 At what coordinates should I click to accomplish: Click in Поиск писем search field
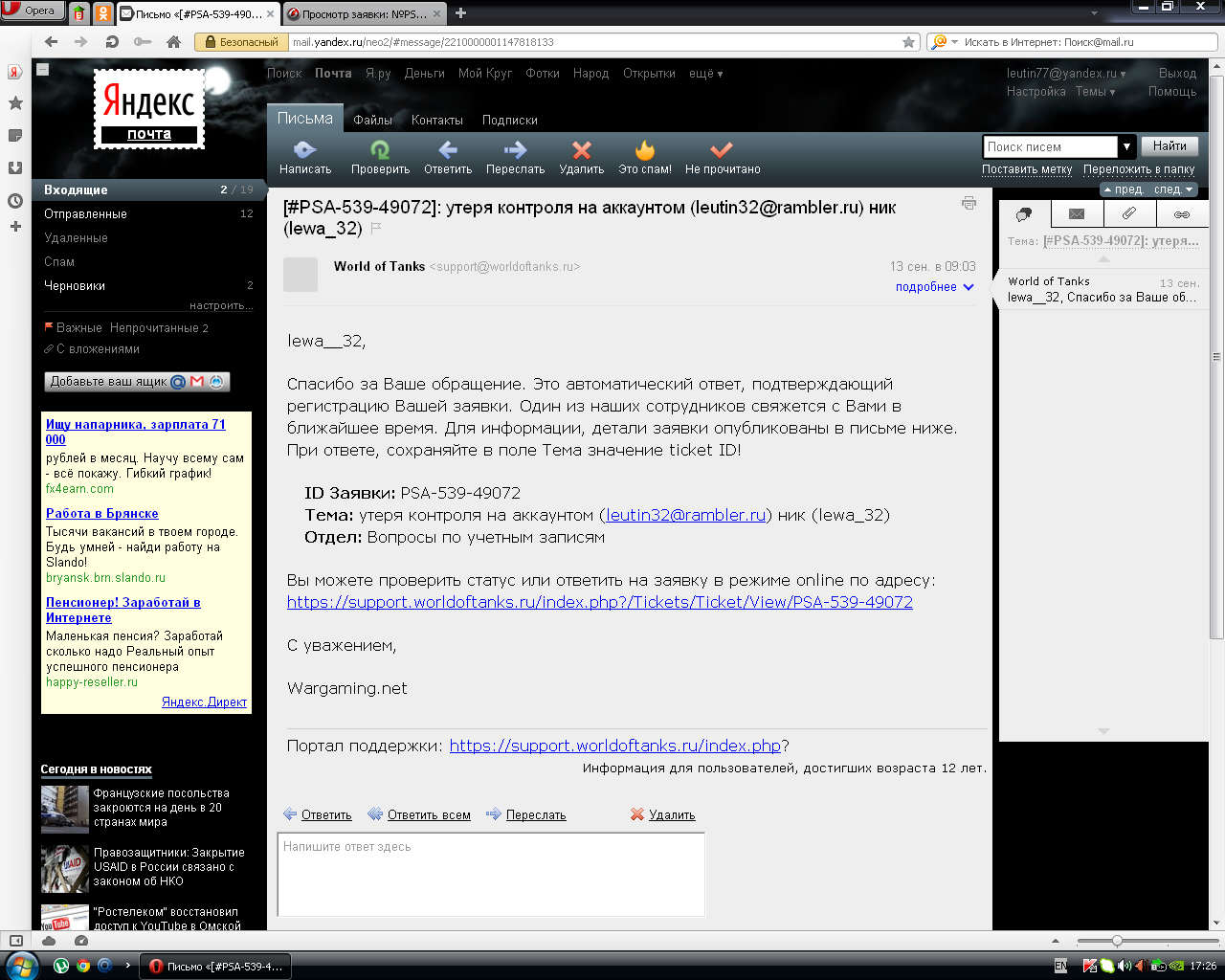point(1051,146)
